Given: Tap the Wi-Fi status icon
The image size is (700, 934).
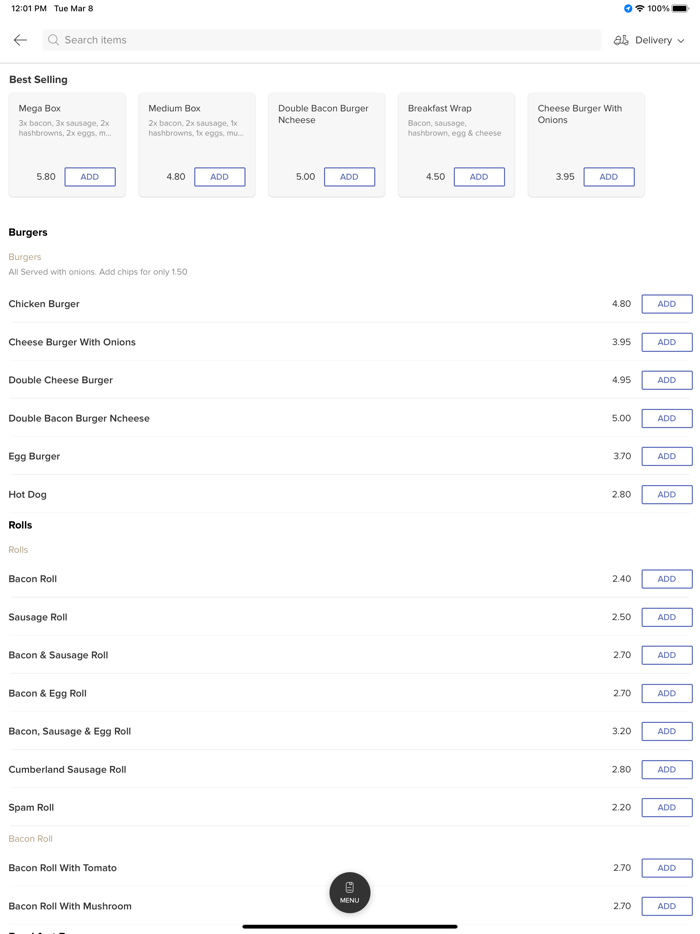Looking at the screenshot, I should coord(640,9).
